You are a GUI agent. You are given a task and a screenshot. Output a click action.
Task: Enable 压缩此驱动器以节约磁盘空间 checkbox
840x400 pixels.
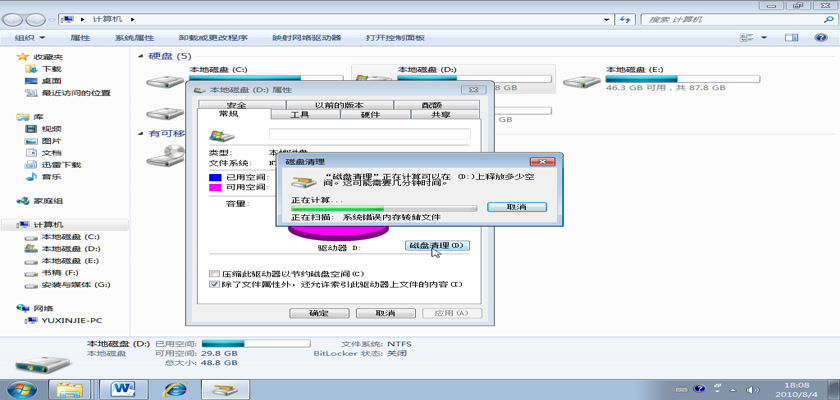[x=213, y=273]
